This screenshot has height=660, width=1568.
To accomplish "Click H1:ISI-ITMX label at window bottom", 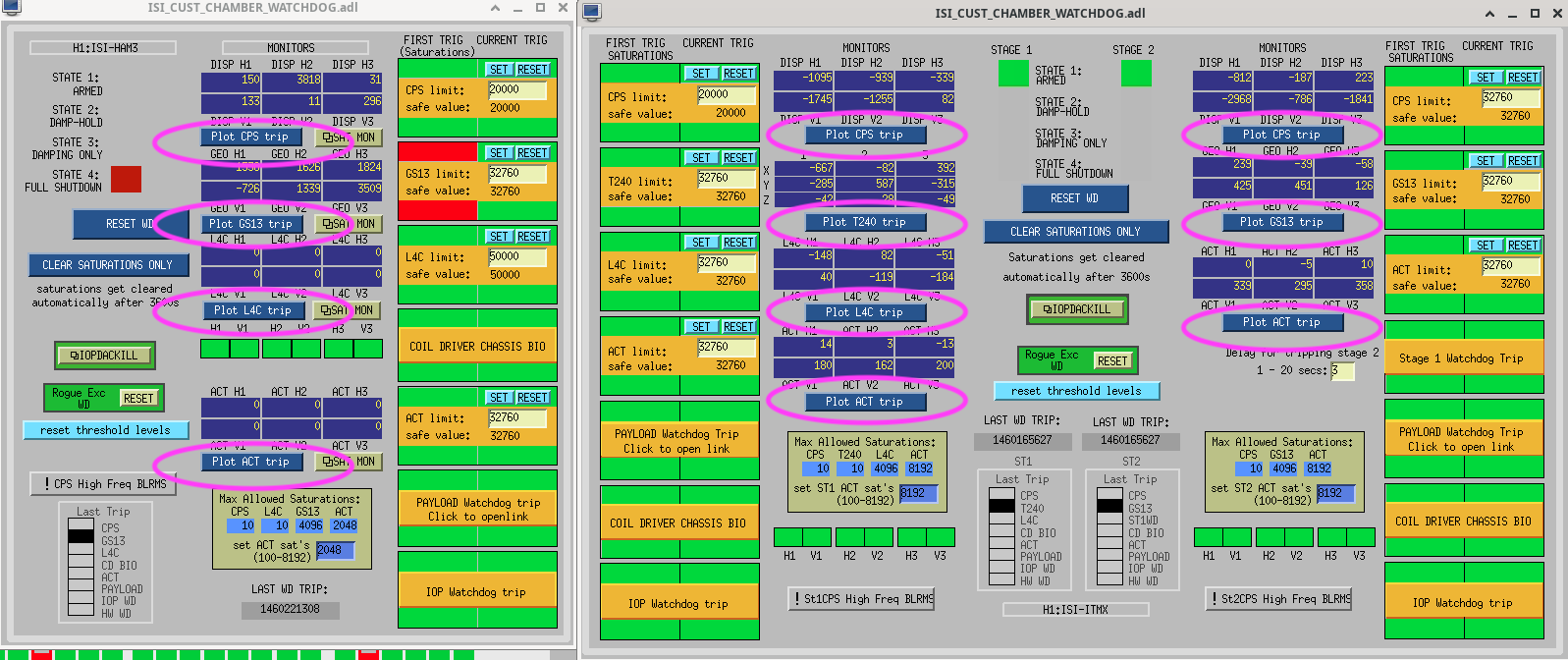I will (x=1076, y=610).
